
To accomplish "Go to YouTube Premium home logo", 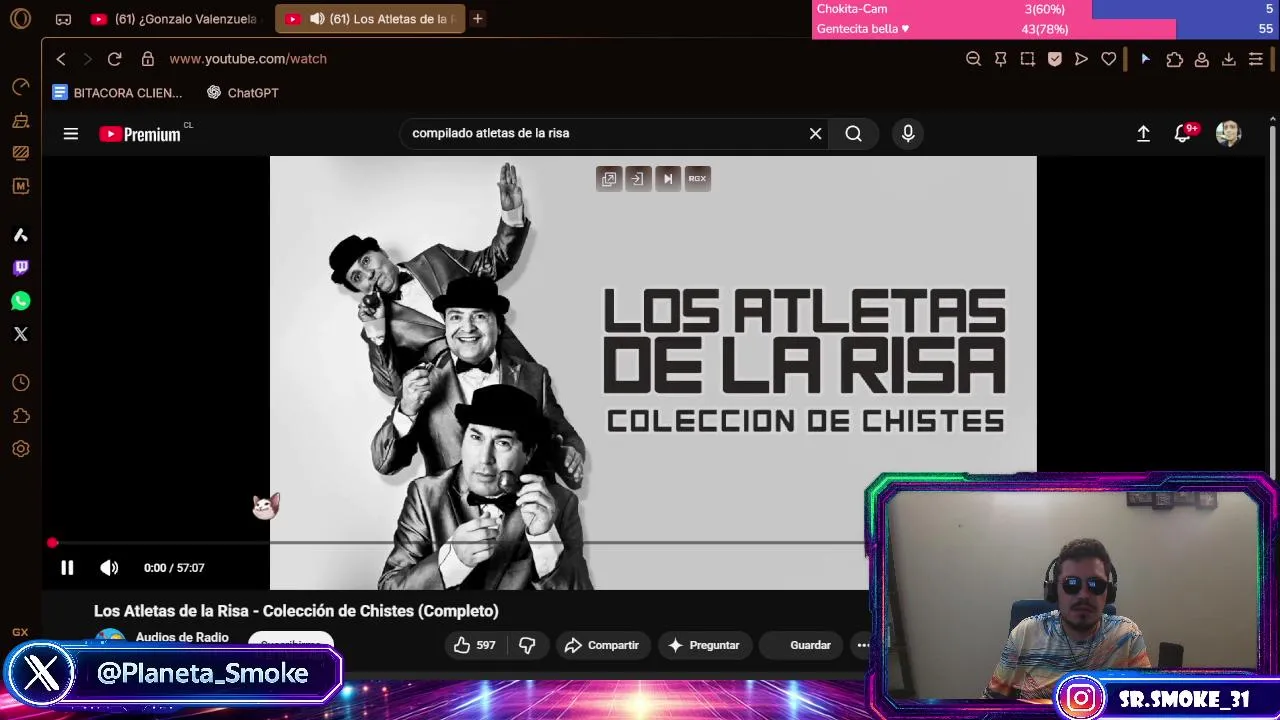I will [141, 134].
